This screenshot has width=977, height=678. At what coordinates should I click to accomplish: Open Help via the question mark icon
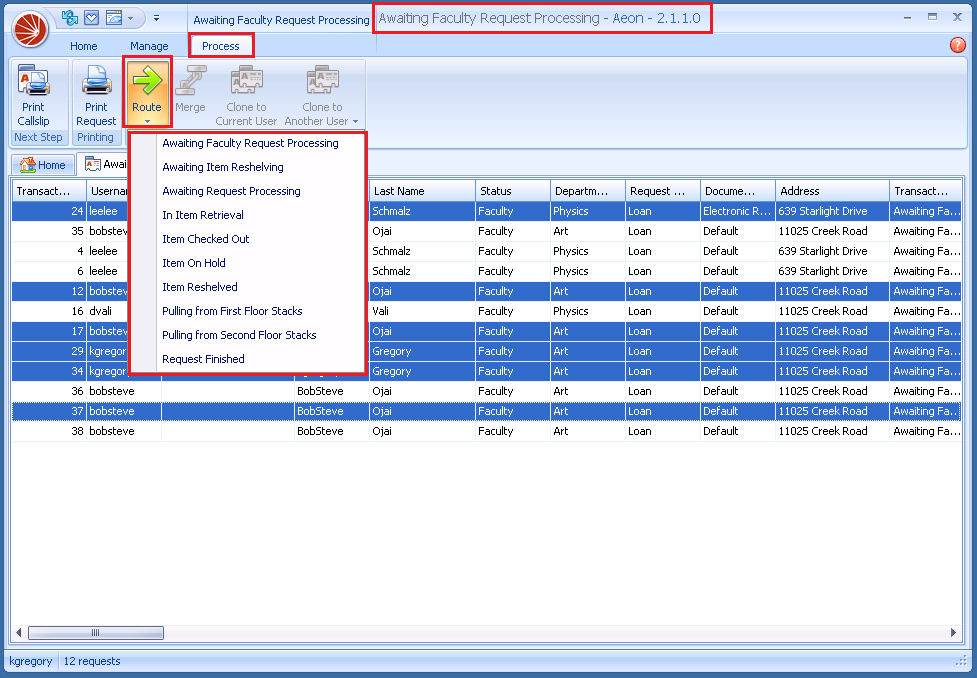click(957, 45)
